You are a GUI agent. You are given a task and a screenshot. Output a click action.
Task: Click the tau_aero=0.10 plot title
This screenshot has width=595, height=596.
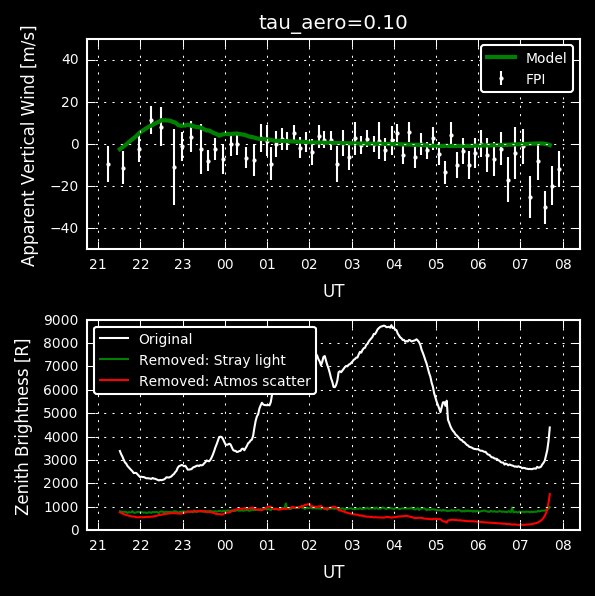click(x=333, y=22)
